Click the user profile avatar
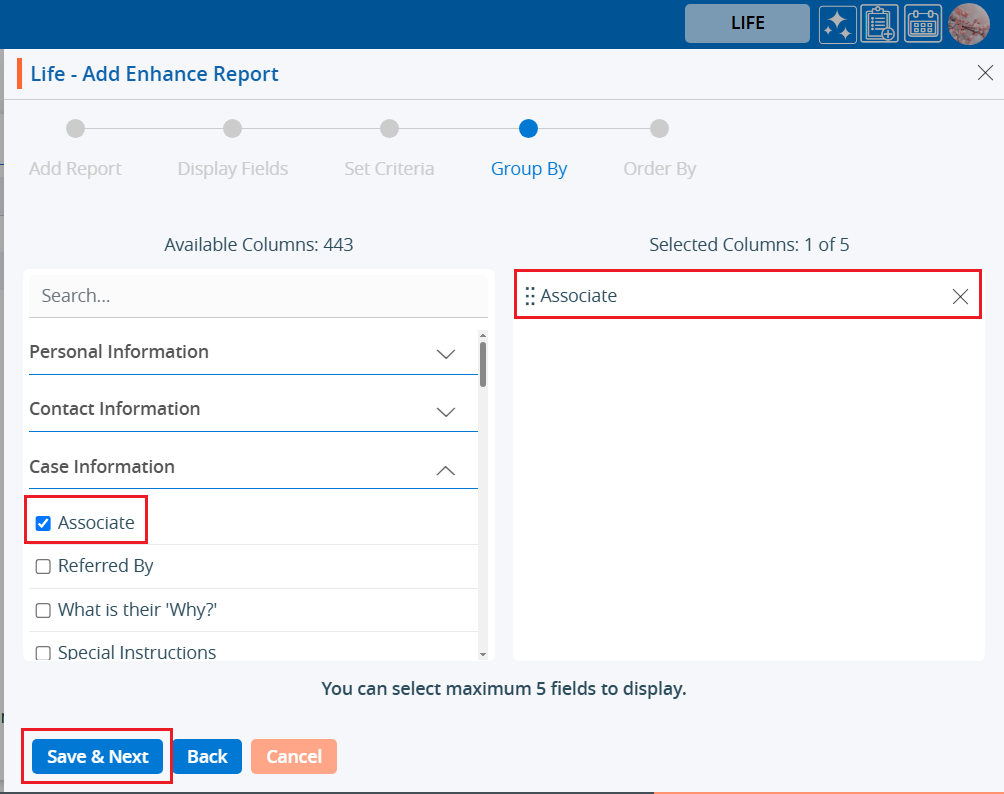The width and height of the screenshot is (1004, 794). (968, 24)
